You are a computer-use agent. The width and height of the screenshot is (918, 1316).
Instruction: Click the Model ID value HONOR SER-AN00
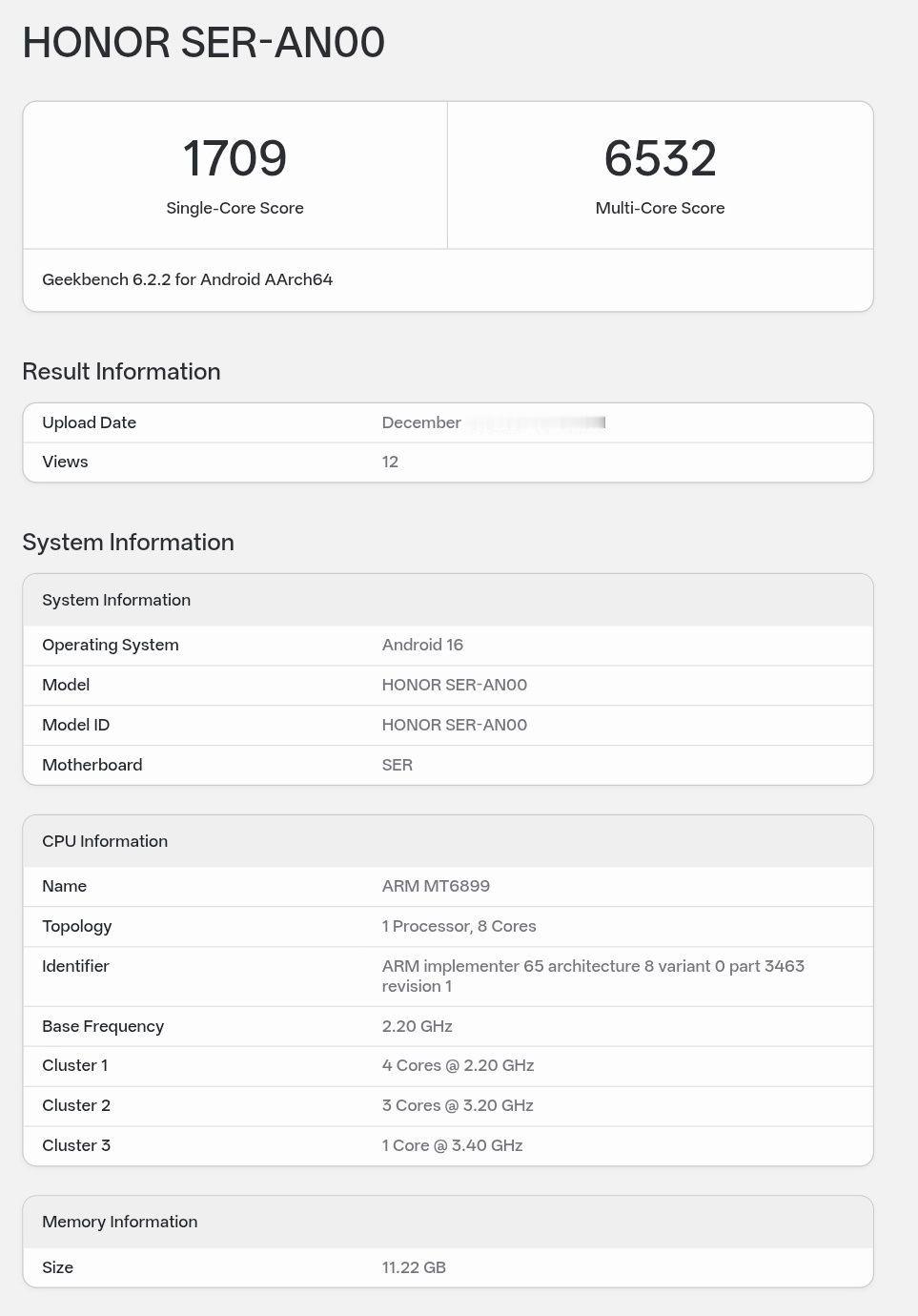[455, 725]
